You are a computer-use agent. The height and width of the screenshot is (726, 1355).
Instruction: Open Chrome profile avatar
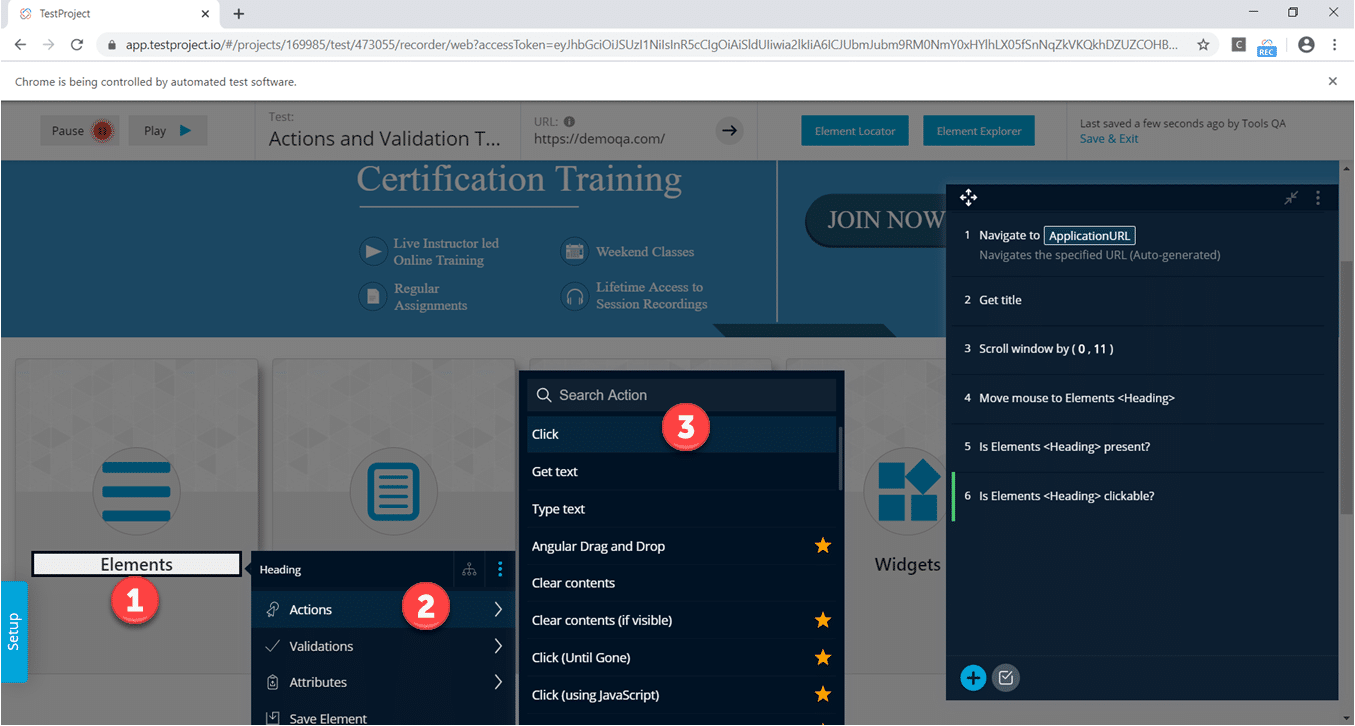pyautogui.click(x=1306, y=45)
